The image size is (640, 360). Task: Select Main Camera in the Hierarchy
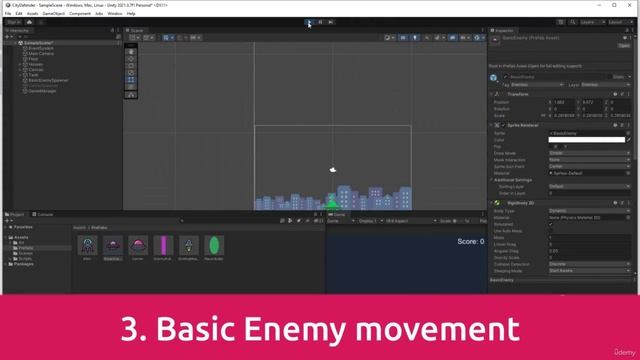(x=41, y=53)
